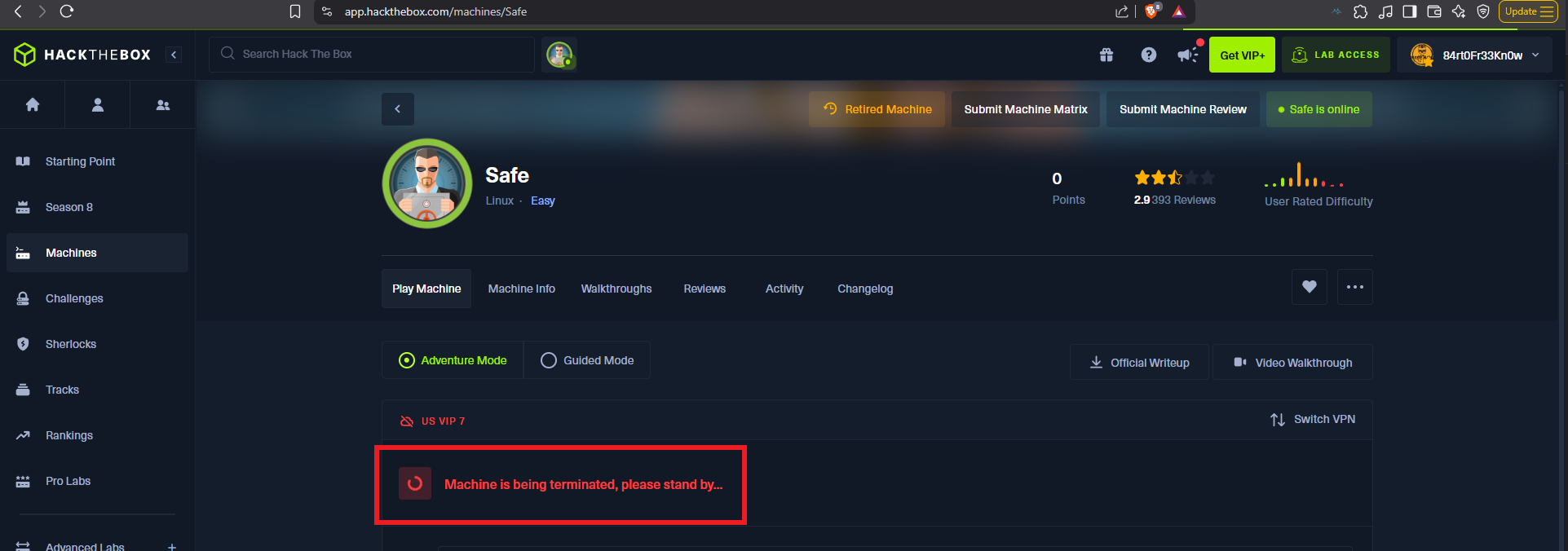Click the help question mark icon
The image size is (1568, 551).
1148,55
